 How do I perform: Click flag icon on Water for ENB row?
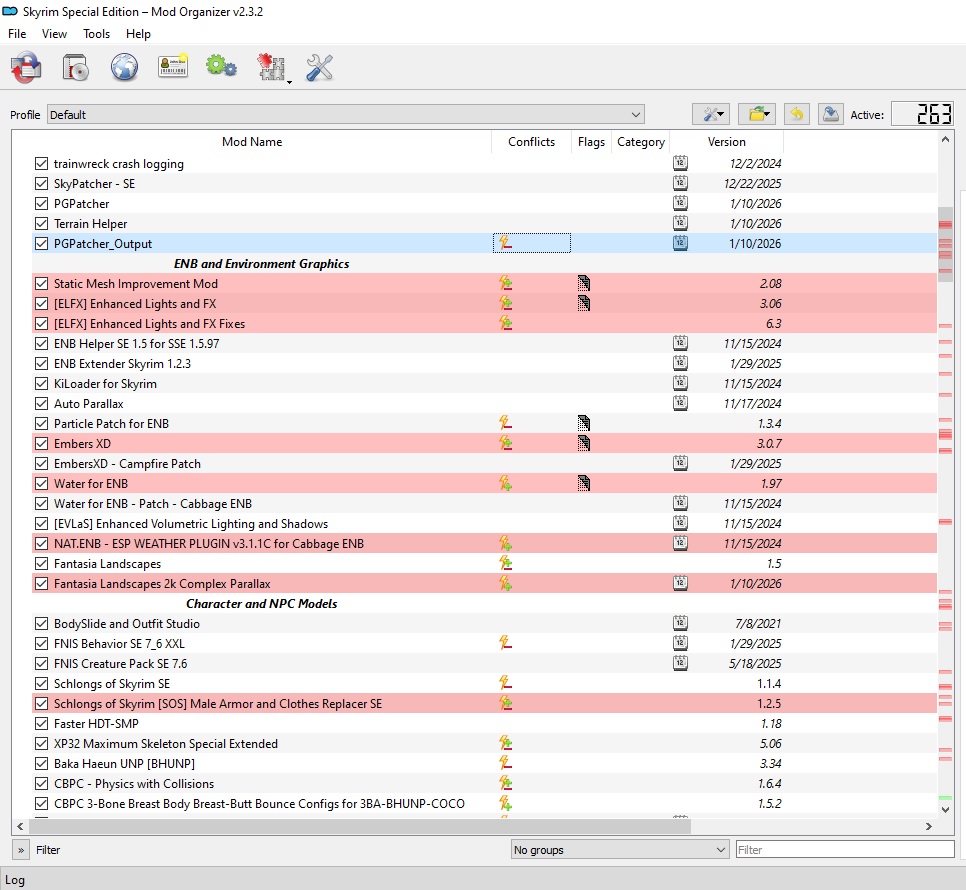point(583,483)
